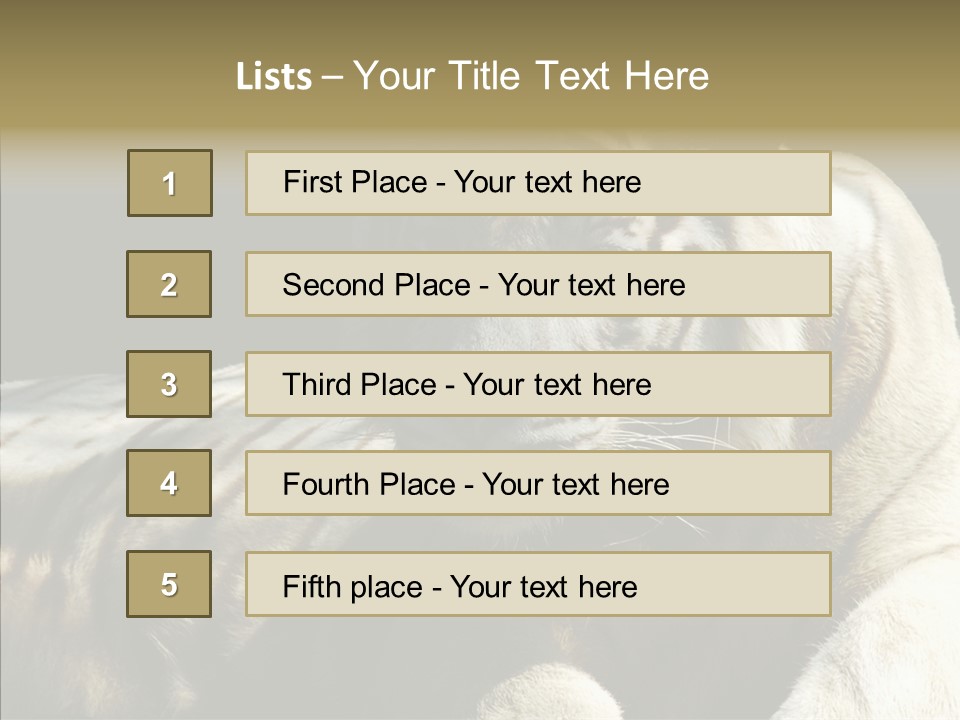The height and width of the screenshot is (720, 960).
Task: Click the word Second in the list
Action: [334, 285]
